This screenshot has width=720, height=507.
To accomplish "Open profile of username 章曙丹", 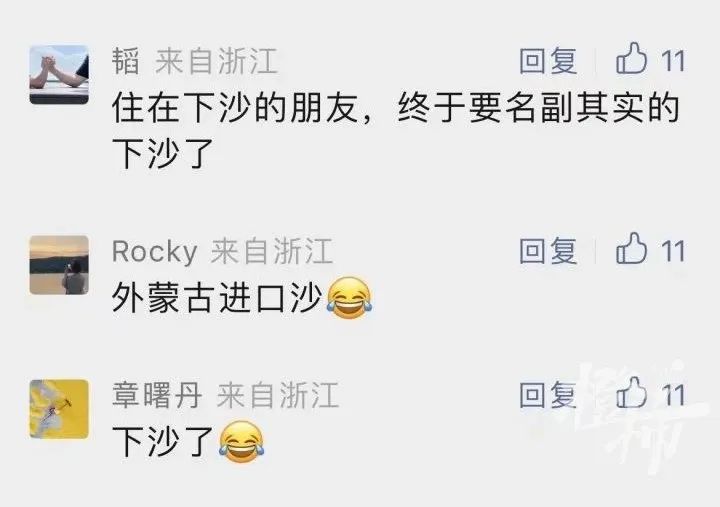I will [x=157, y=395].
